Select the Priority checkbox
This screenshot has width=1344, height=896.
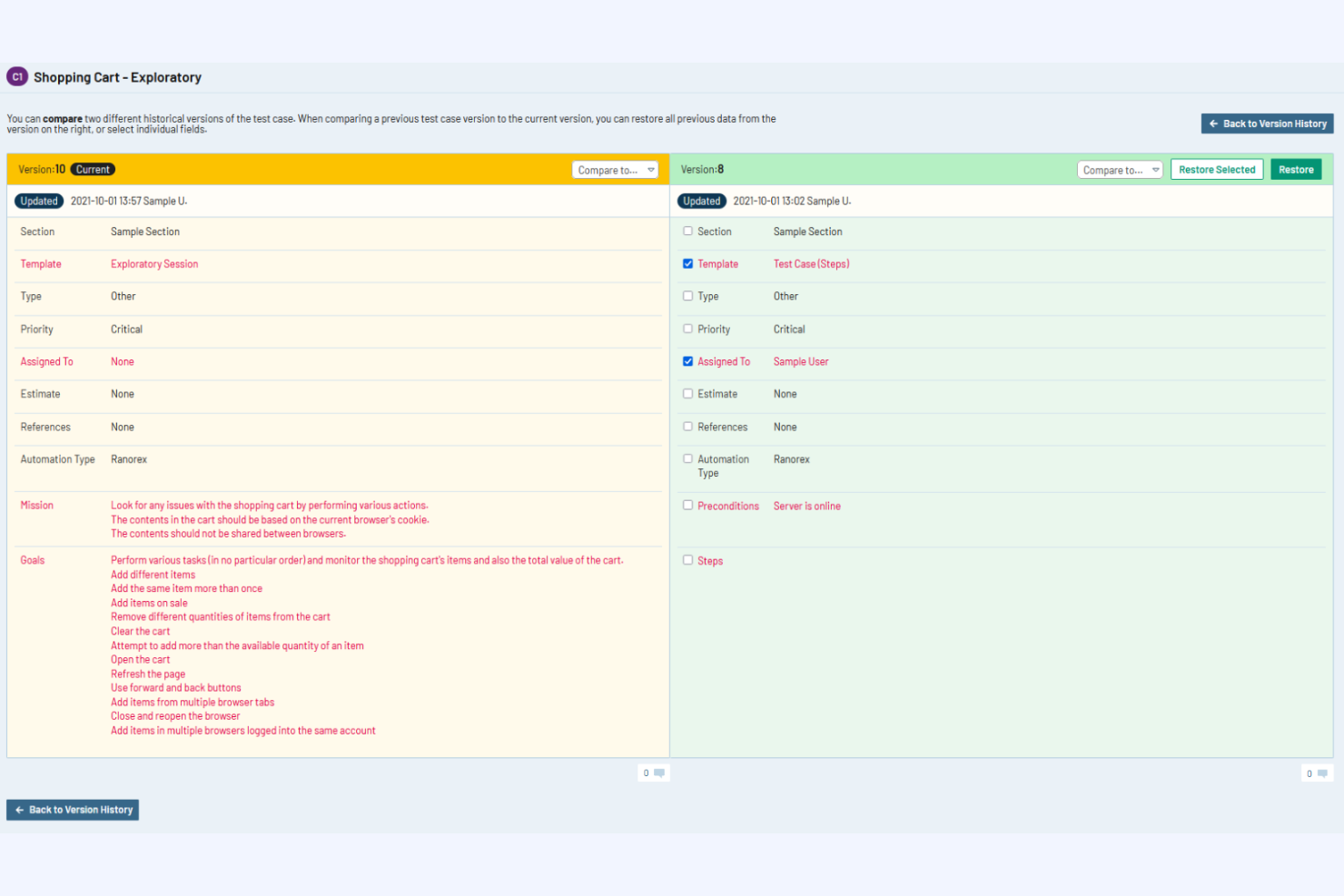(687, 329)
